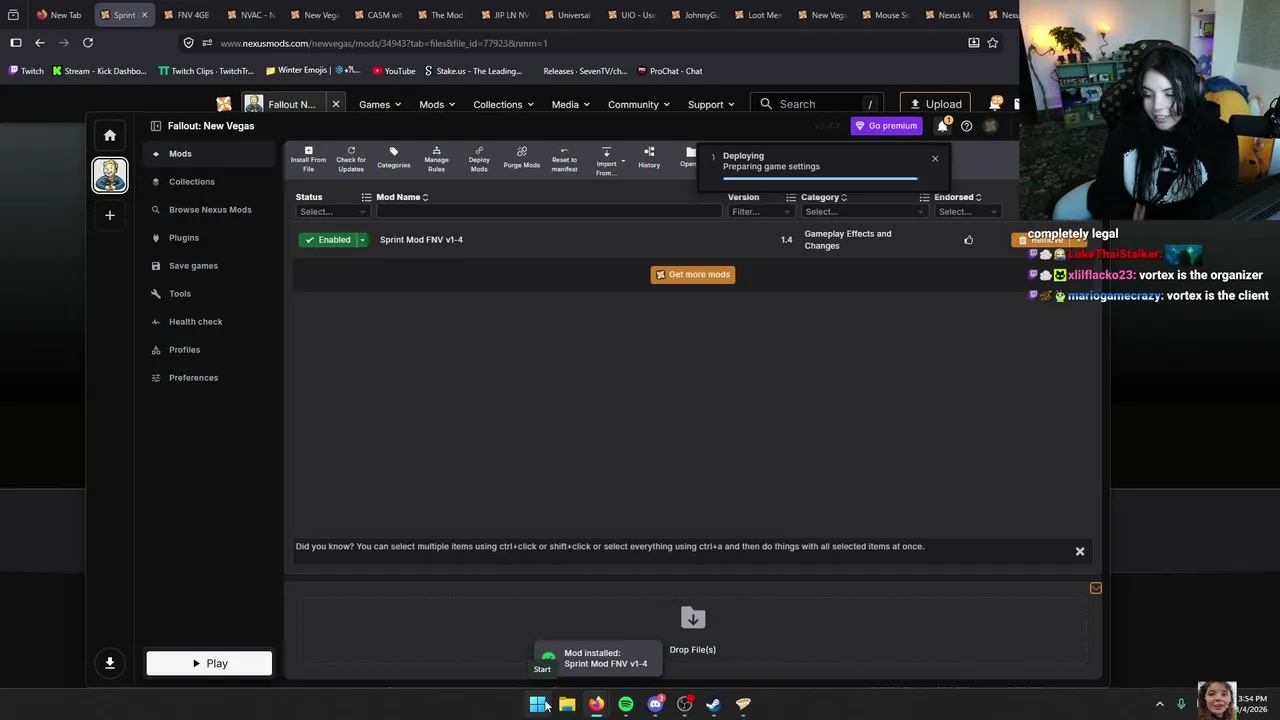Open Preferences in the Vortex sidebar
Screen dimensions: 1280x720
click(210, 378)
